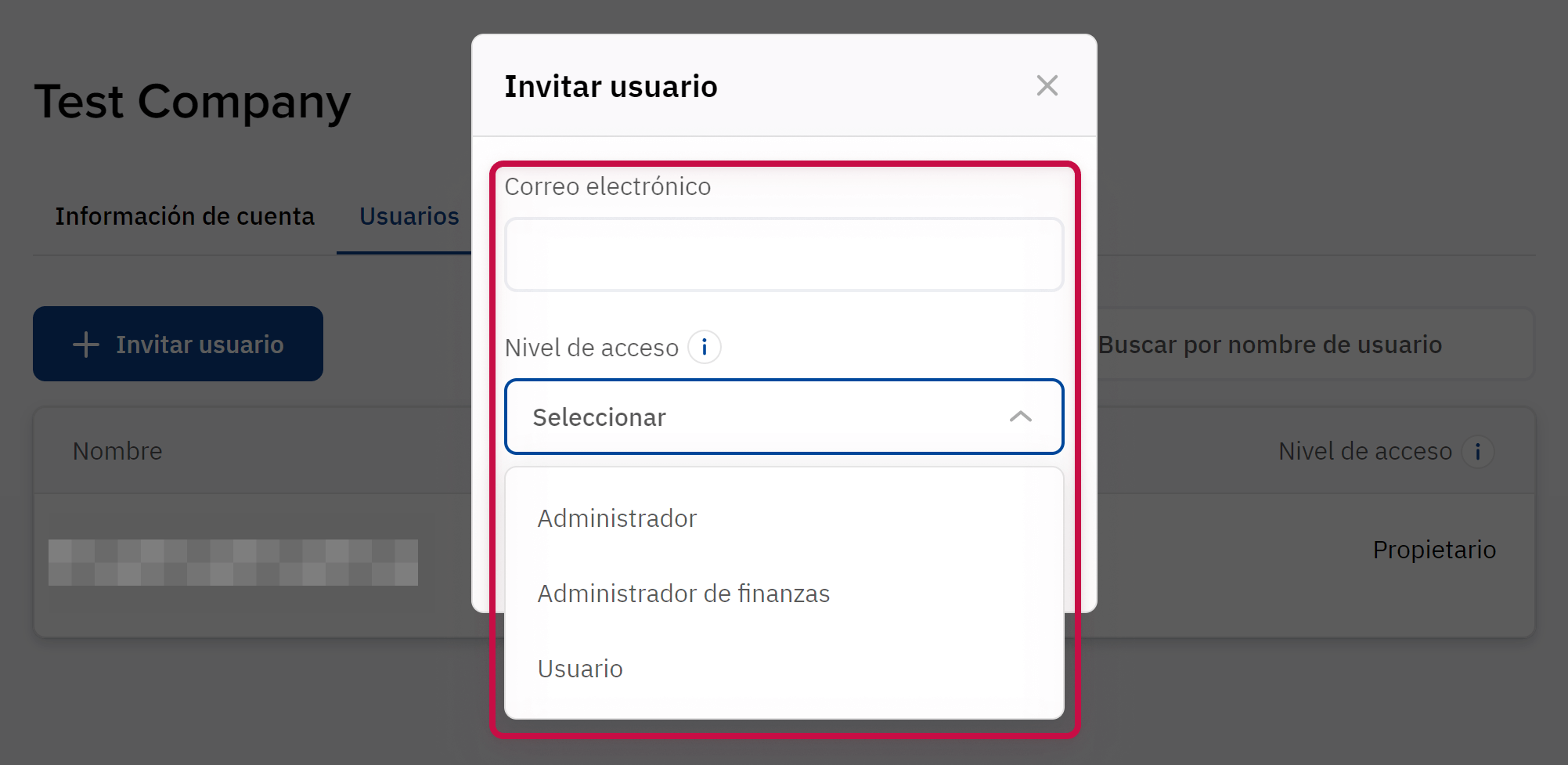Pick the Usuario access level option
This screenshot has height=765, width=1568.
coord(580,669)
